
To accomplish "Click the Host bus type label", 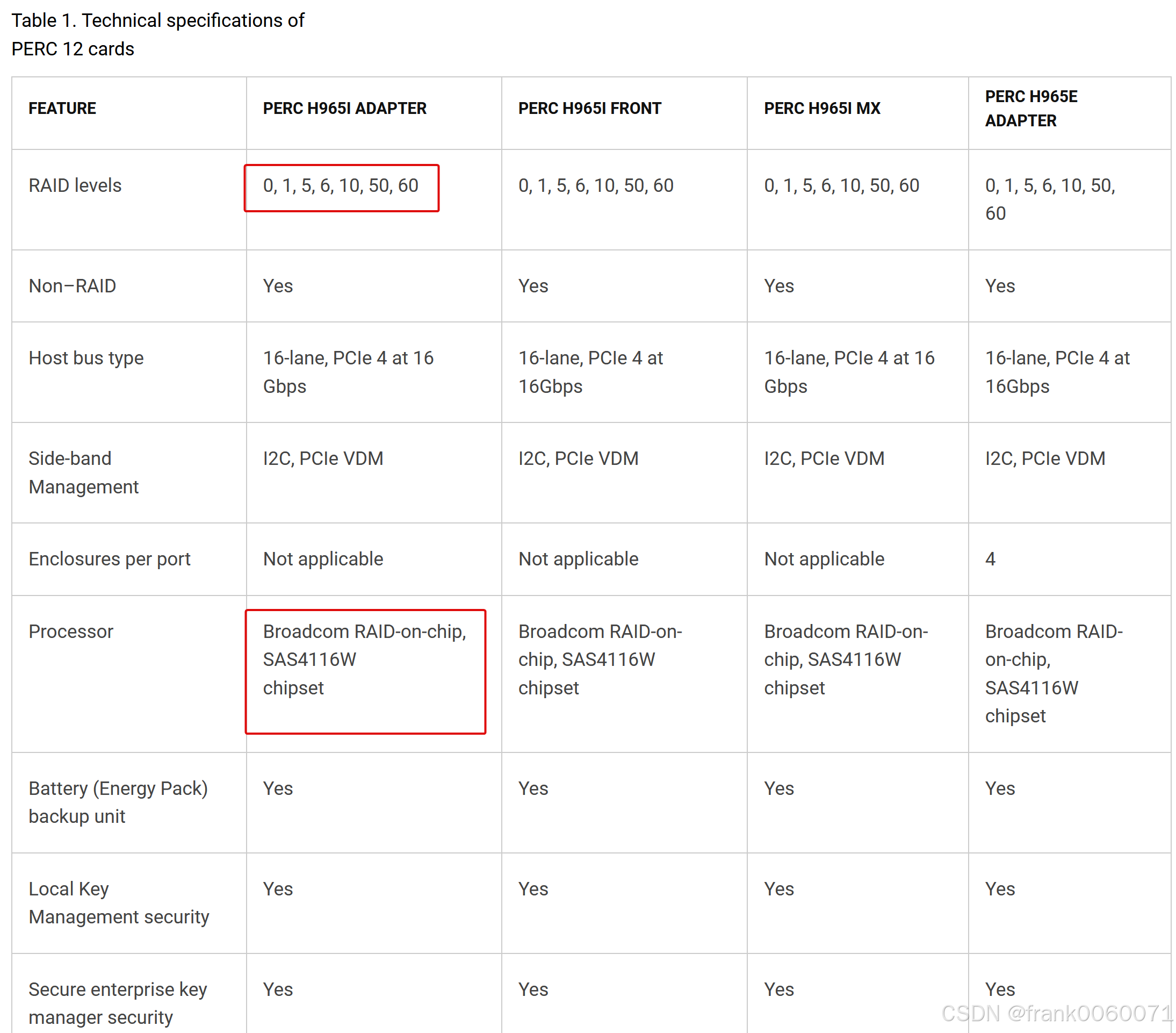I will [x=86, y=358].
